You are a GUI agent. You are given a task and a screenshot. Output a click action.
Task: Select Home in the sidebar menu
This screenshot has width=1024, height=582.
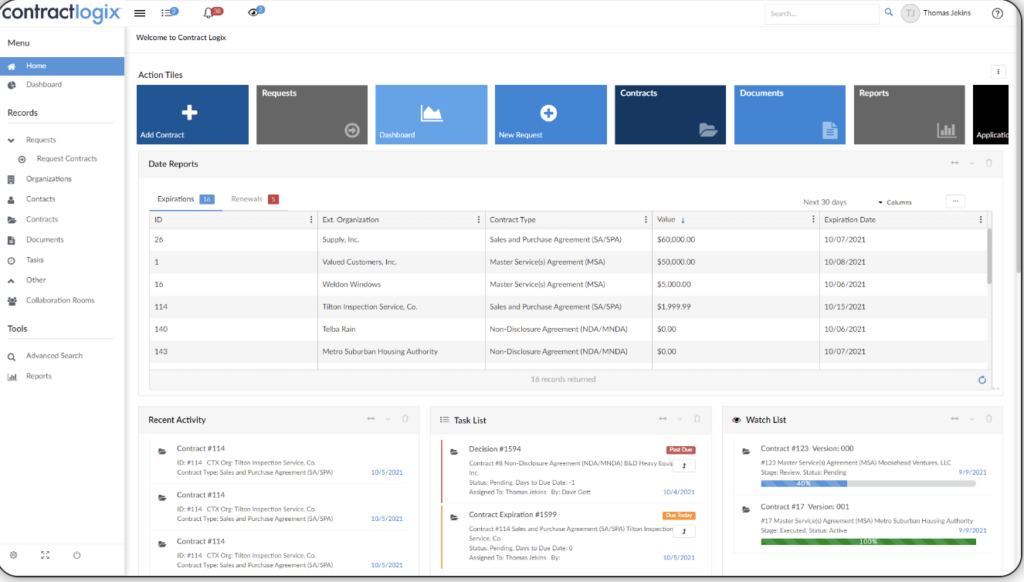tap(62, 66)
